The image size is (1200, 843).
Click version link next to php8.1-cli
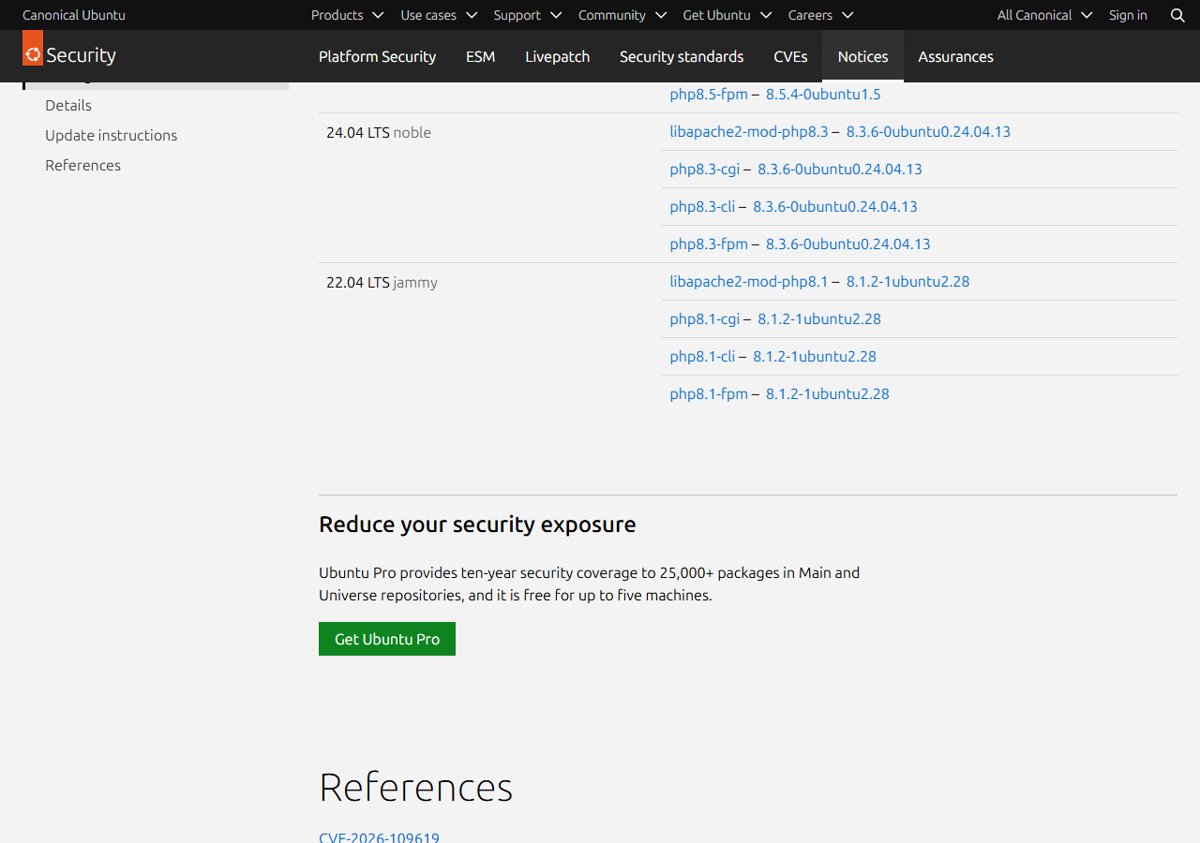click(815, 356)
